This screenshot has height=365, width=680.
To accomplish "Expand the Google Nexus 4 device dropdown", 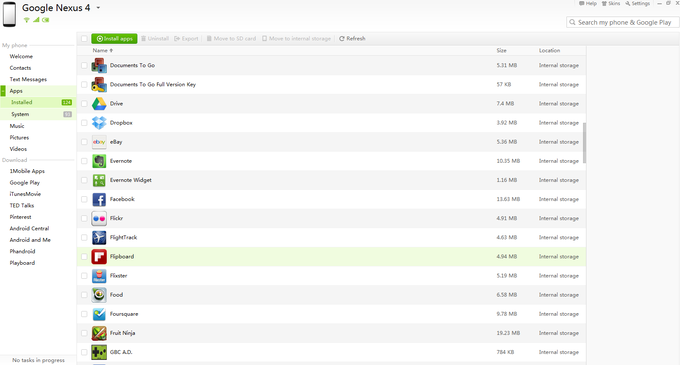I will (98, 8).
